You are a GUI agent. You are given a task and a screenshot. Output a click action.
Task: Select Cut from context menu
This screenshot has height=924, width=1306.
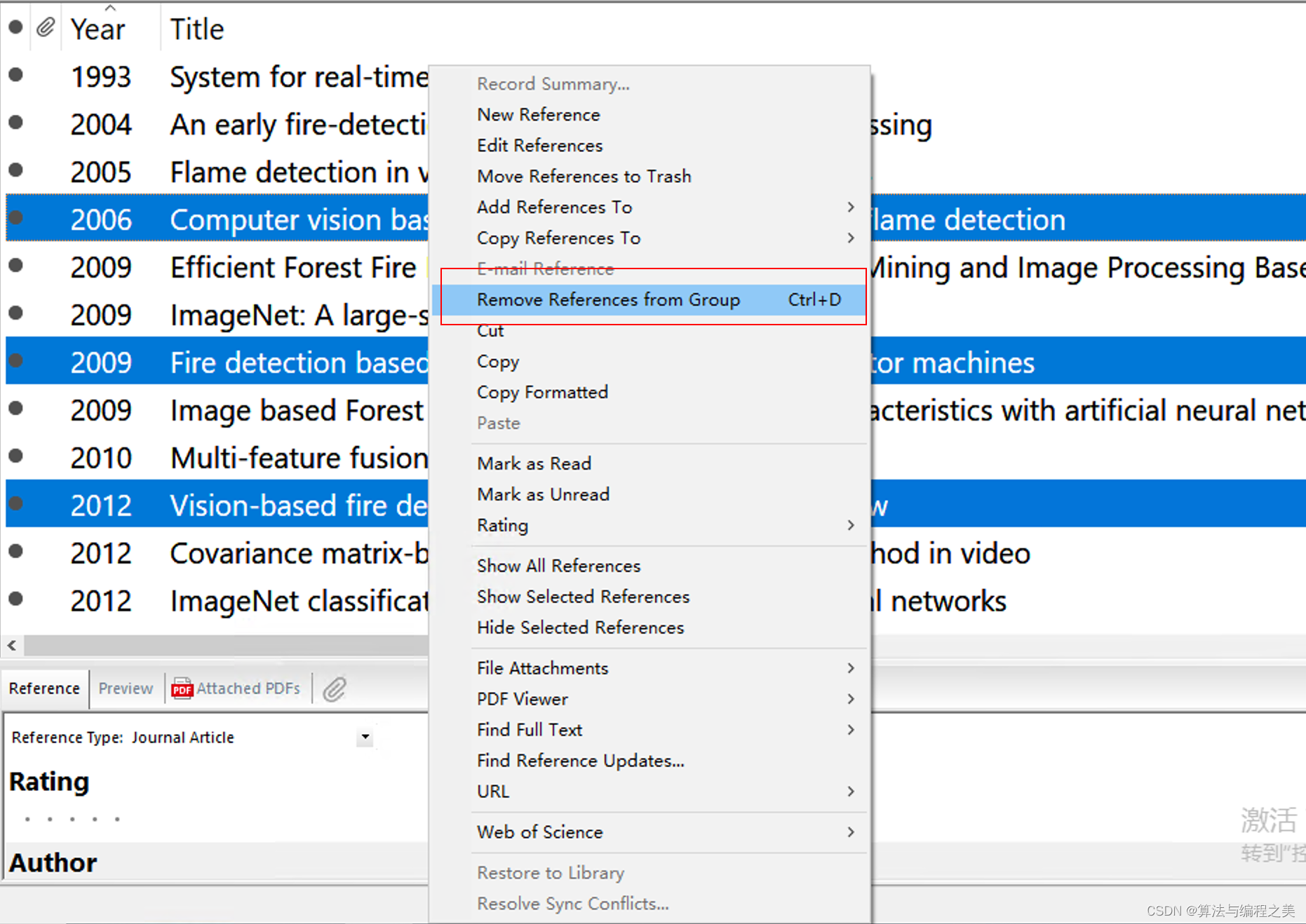[x=649, y=330]
